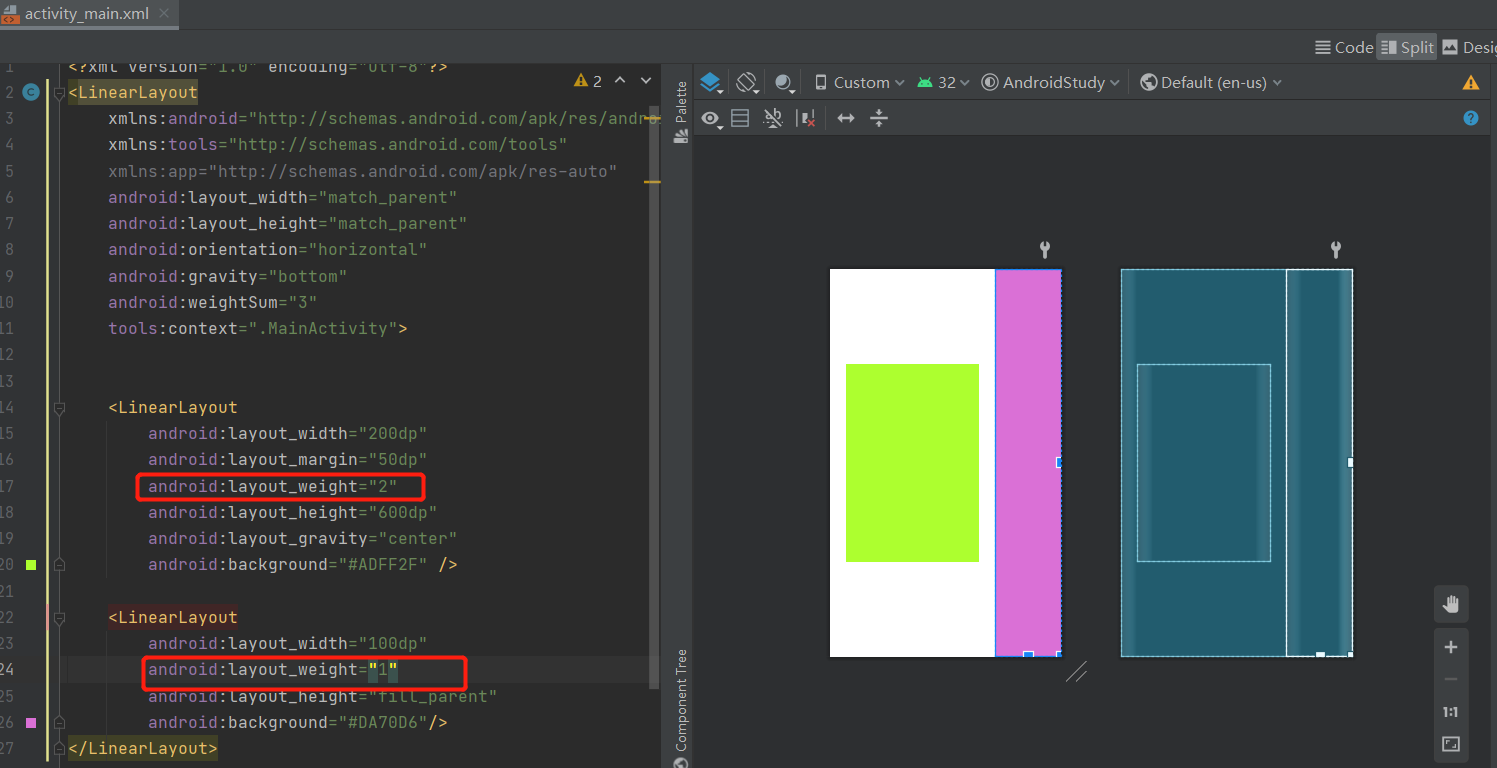This screenshot has width=1497, height=768.
Task: Switch to Split view mode
Action: [x=1407, y=47]
